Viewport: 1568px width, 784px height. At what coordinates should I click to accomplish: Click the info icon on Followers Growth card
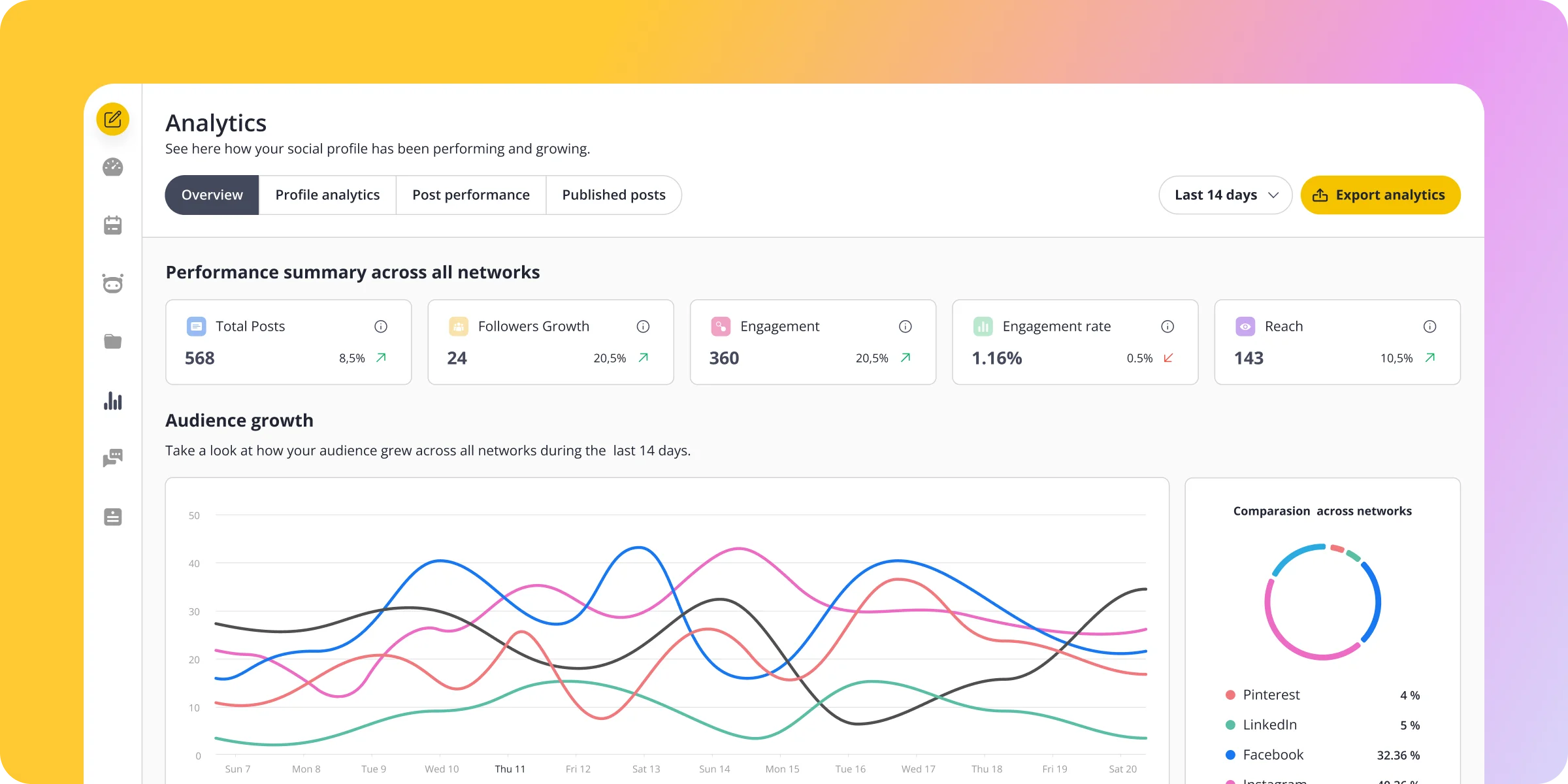(x=643, y=326)
